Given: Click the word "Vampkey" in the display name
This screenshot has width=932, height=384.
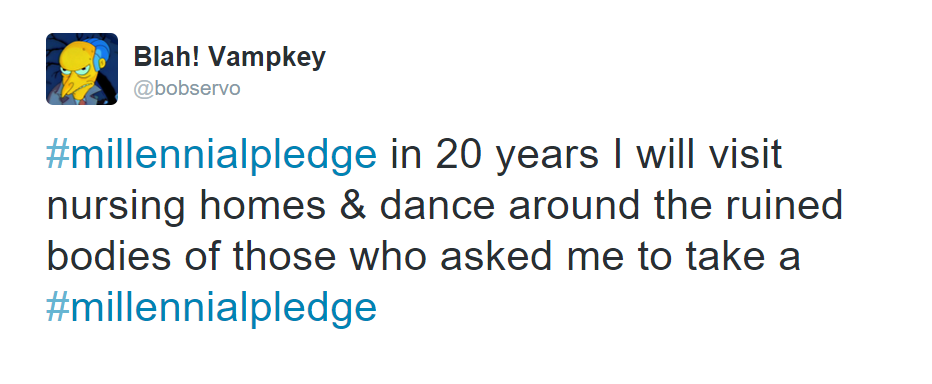Looking at the screenshot, I should (x=267, y=58).
